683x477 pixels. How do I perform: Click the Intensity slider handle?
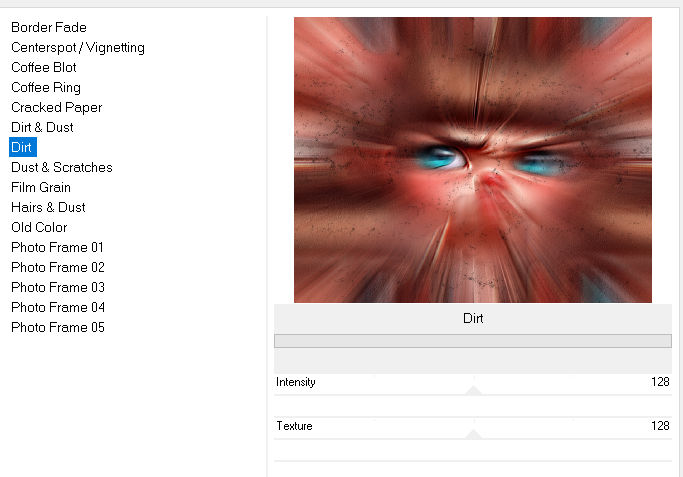click(474, 391)
